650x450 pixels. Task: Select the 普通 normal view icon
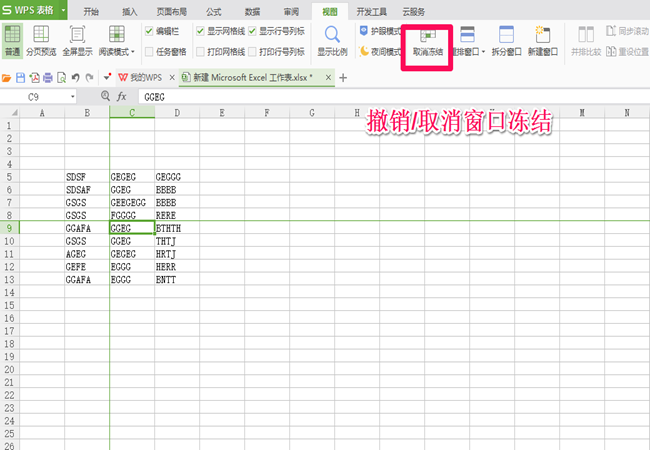click(12, 34)
